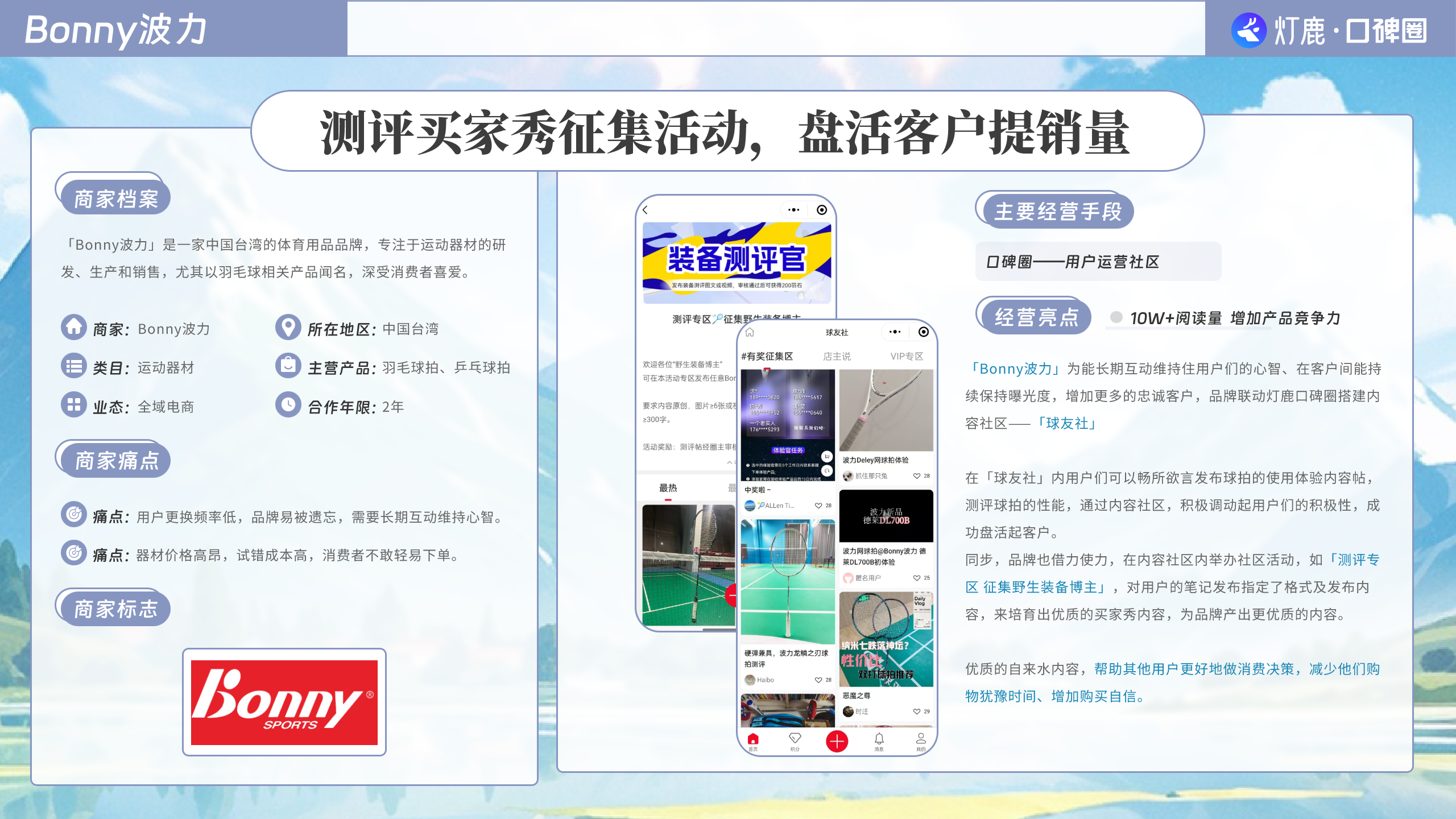1456x819 pixels.
Task: Open the 波力新品 德莱DL700B black thumbnail
Action: [886, 516]
